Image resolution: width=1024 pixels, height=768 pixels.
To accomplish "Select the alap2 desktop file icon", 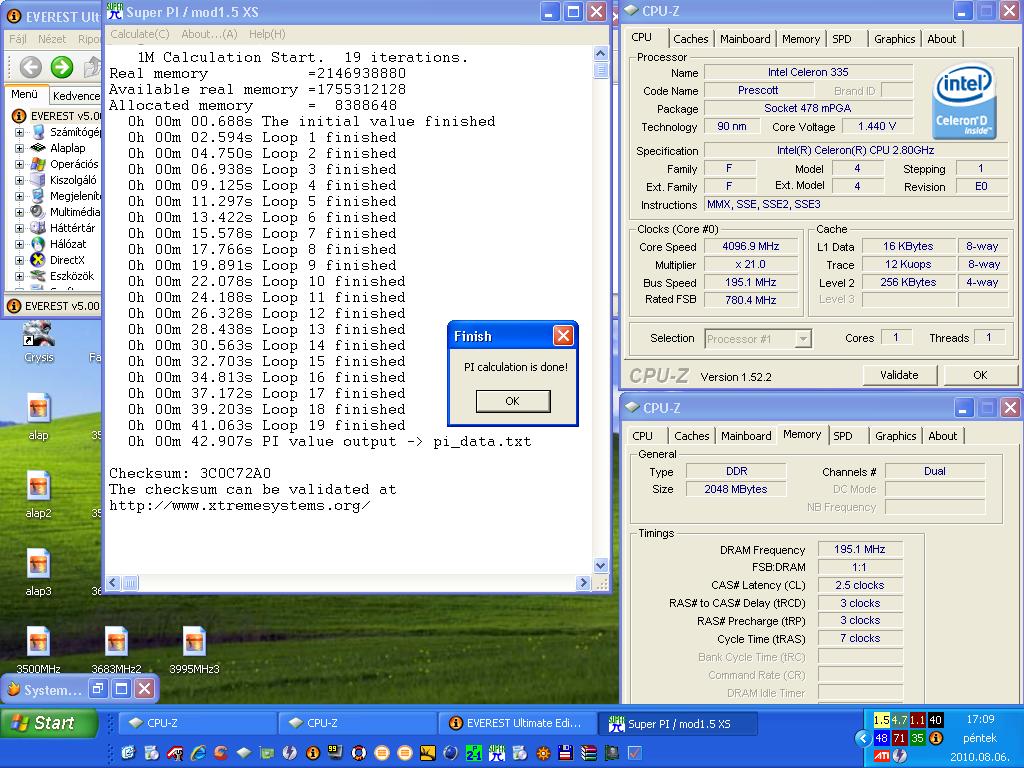I will click(x=39, y=494).
